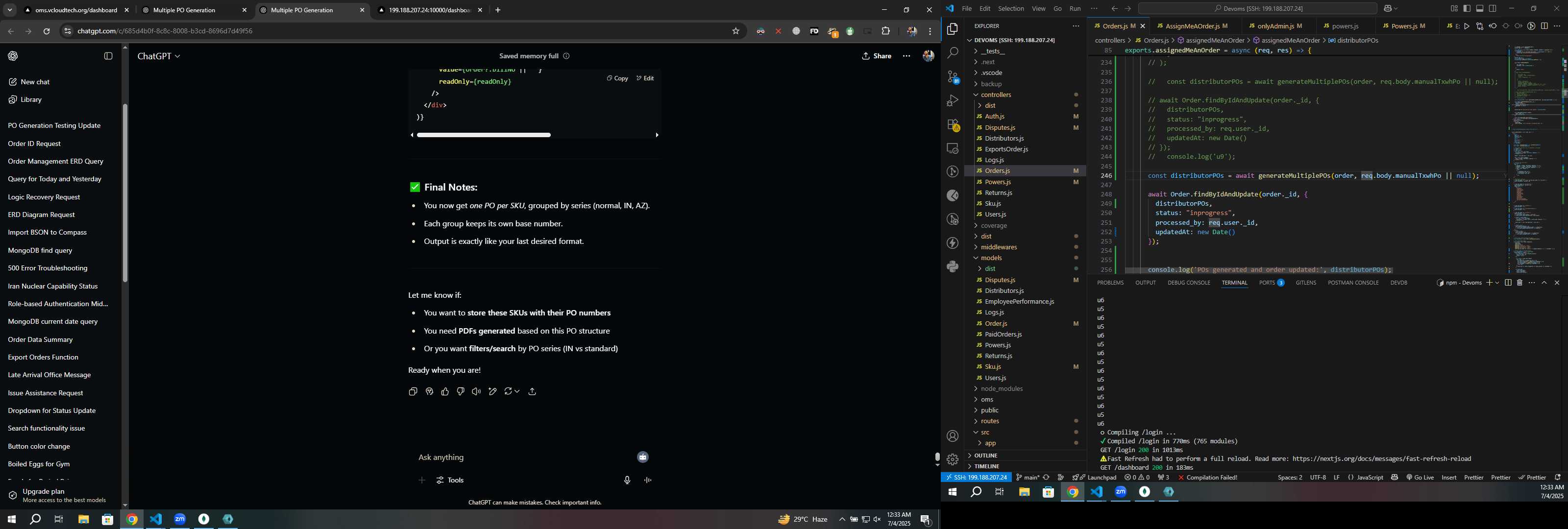Open File menu in VS Code
Image resolution: width=1568 pixels, height=529 pixels.
(x=967, y=8)
